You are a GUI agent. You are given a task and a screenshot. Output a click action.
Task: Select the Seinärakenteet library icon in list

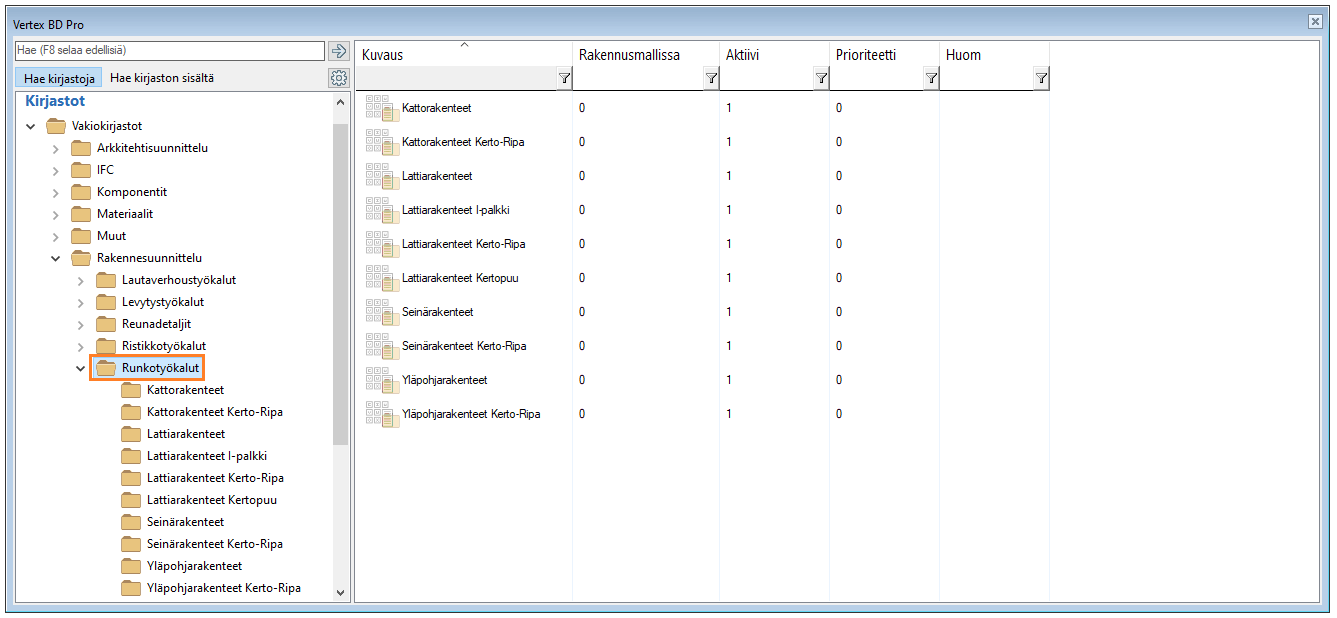pyautogui.click(x=380, y=312)
